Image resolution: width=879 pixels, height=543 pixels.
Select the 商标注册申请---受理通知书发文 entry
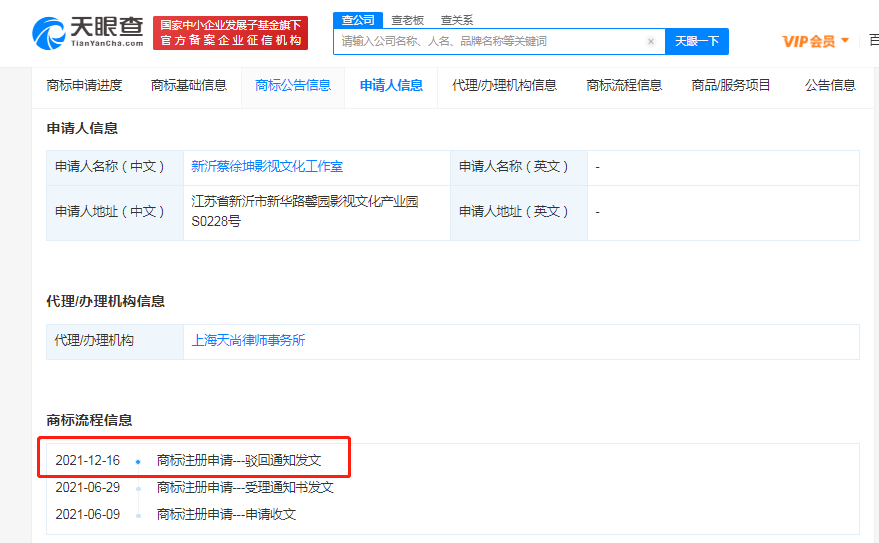[x=245, y=488]
